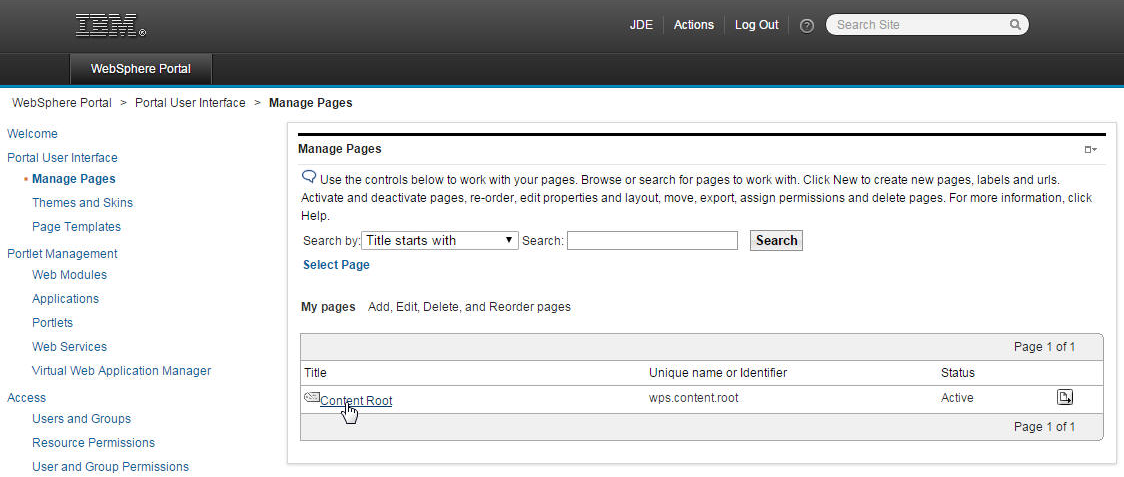Open Applications in the sidebar
The height and width of the screenshot is (477, 1124).
point(65,298)
